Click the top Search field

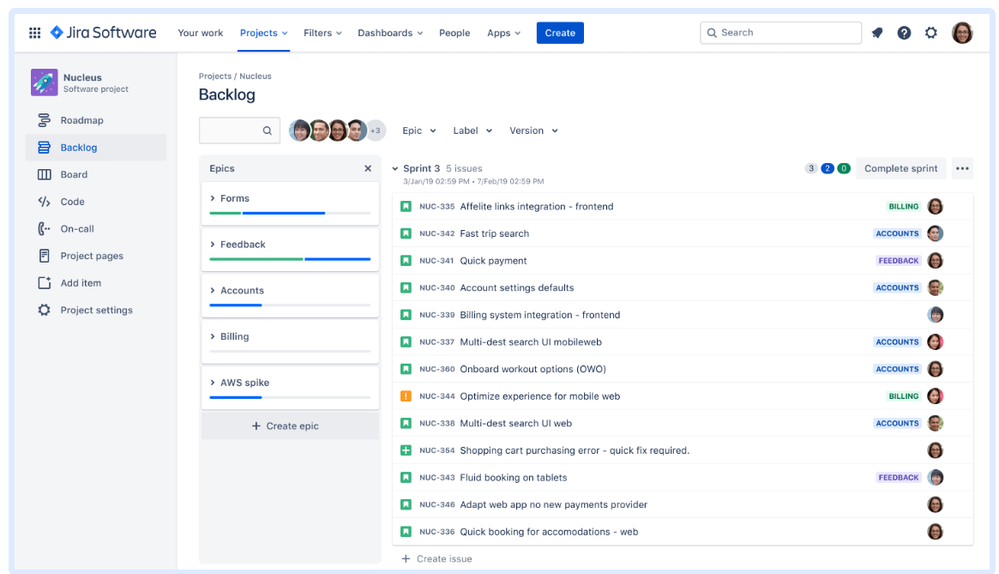(x=780, y=32)
